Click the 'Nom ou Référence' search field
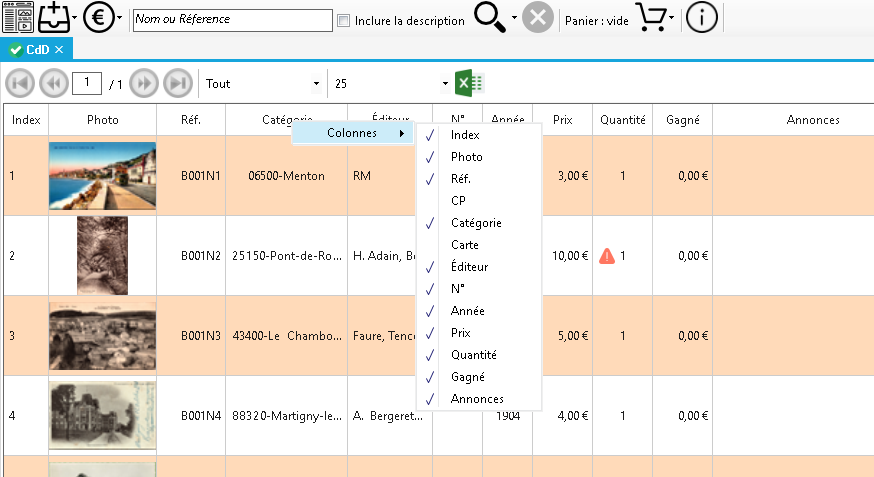874x477 pixels. pos(232,20)
